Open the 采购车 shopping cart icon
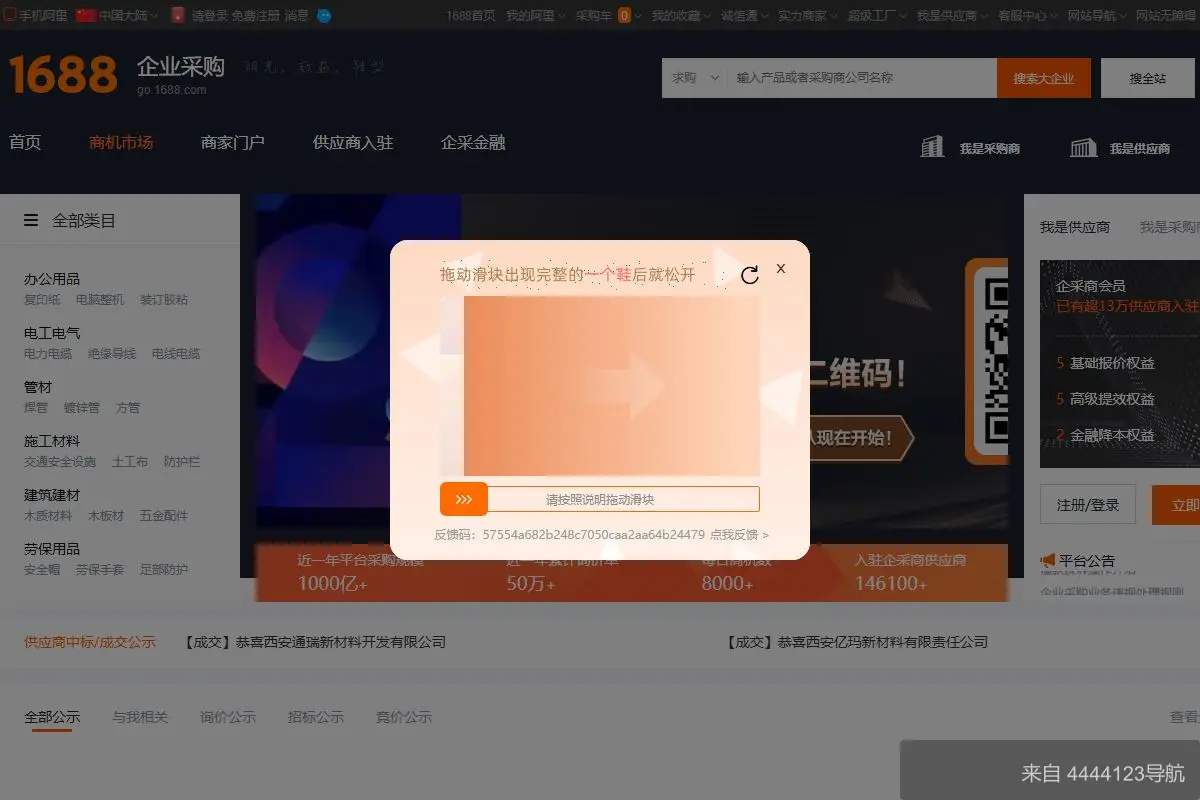The image size is (1200, 800). pos(622,15)
